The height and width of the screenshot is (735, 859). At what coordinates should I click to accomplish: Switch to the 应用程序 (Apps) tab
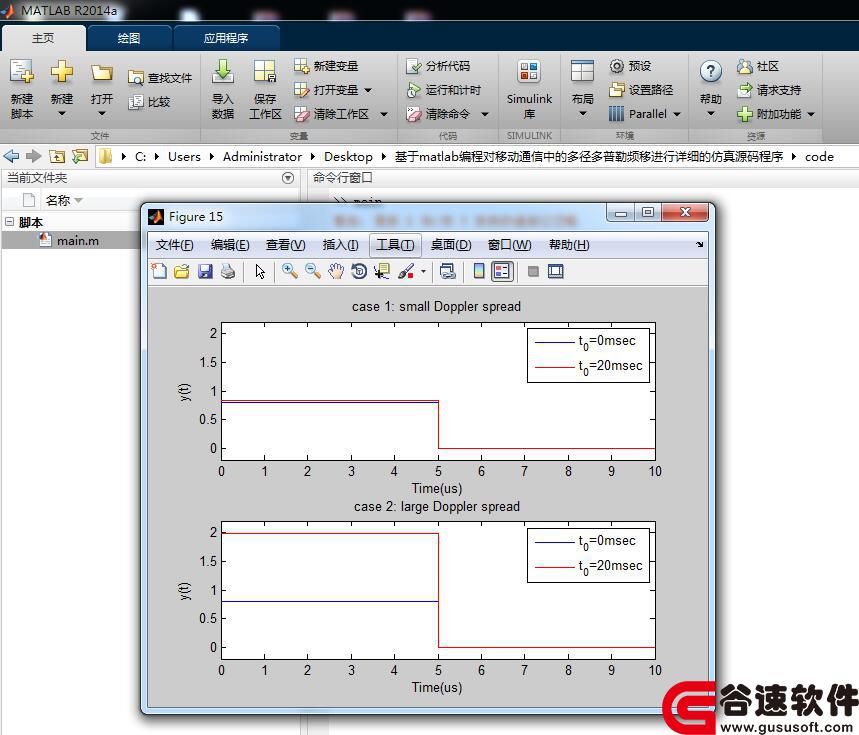click(226, 38)
